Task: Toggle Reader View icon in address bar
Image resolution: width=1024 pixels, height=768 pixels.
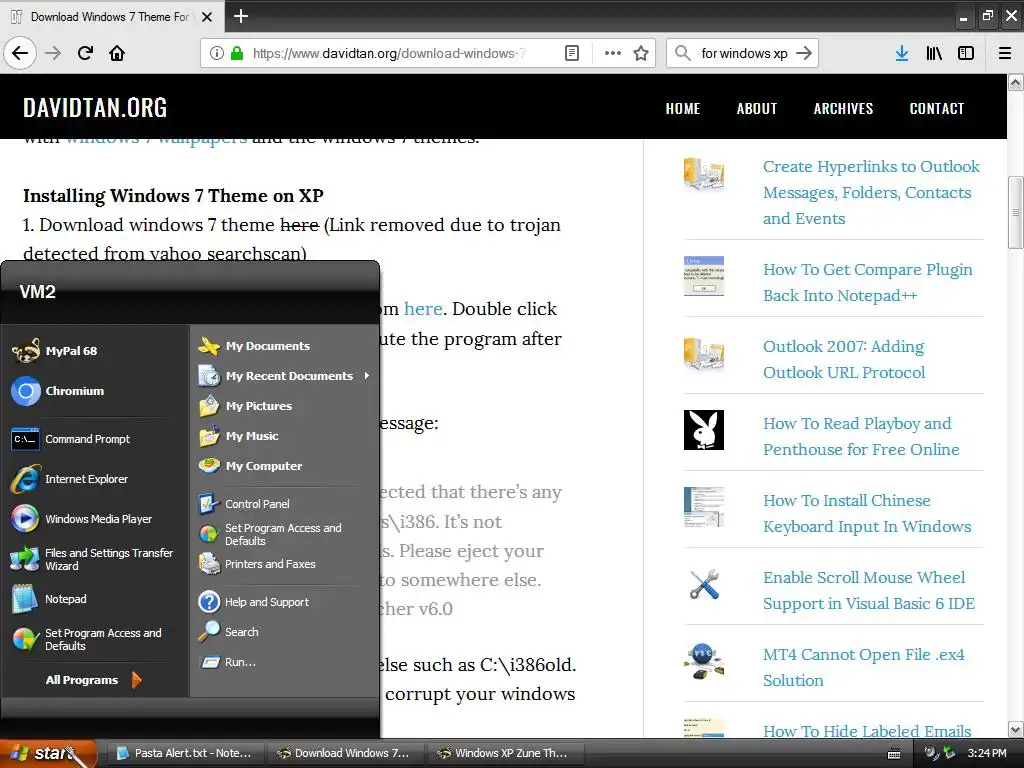Action: click(x=571, y=53)
